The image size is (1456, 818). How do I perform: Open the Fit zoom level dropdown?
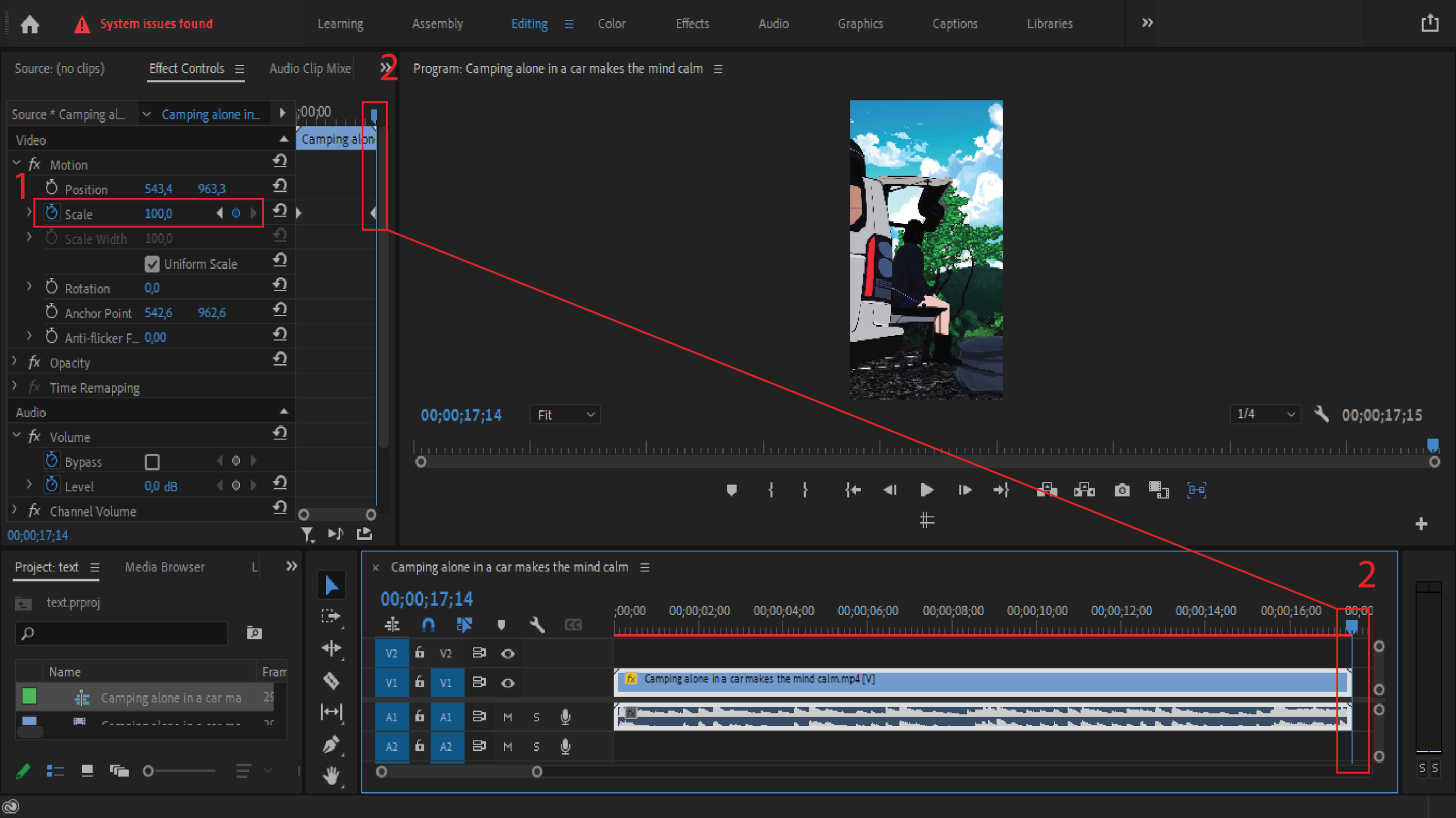565,415
